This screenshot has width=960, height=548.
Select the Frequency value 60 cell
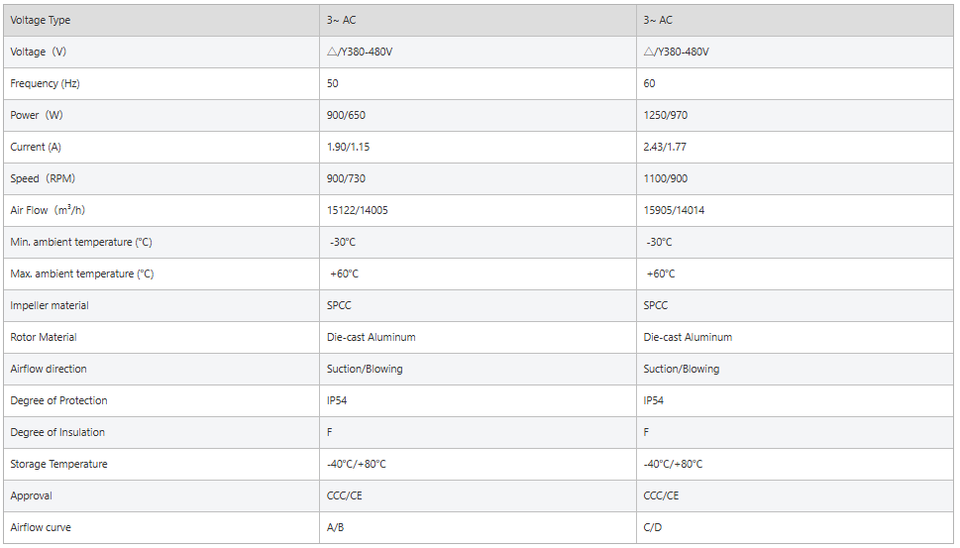(x=650, y=84)
